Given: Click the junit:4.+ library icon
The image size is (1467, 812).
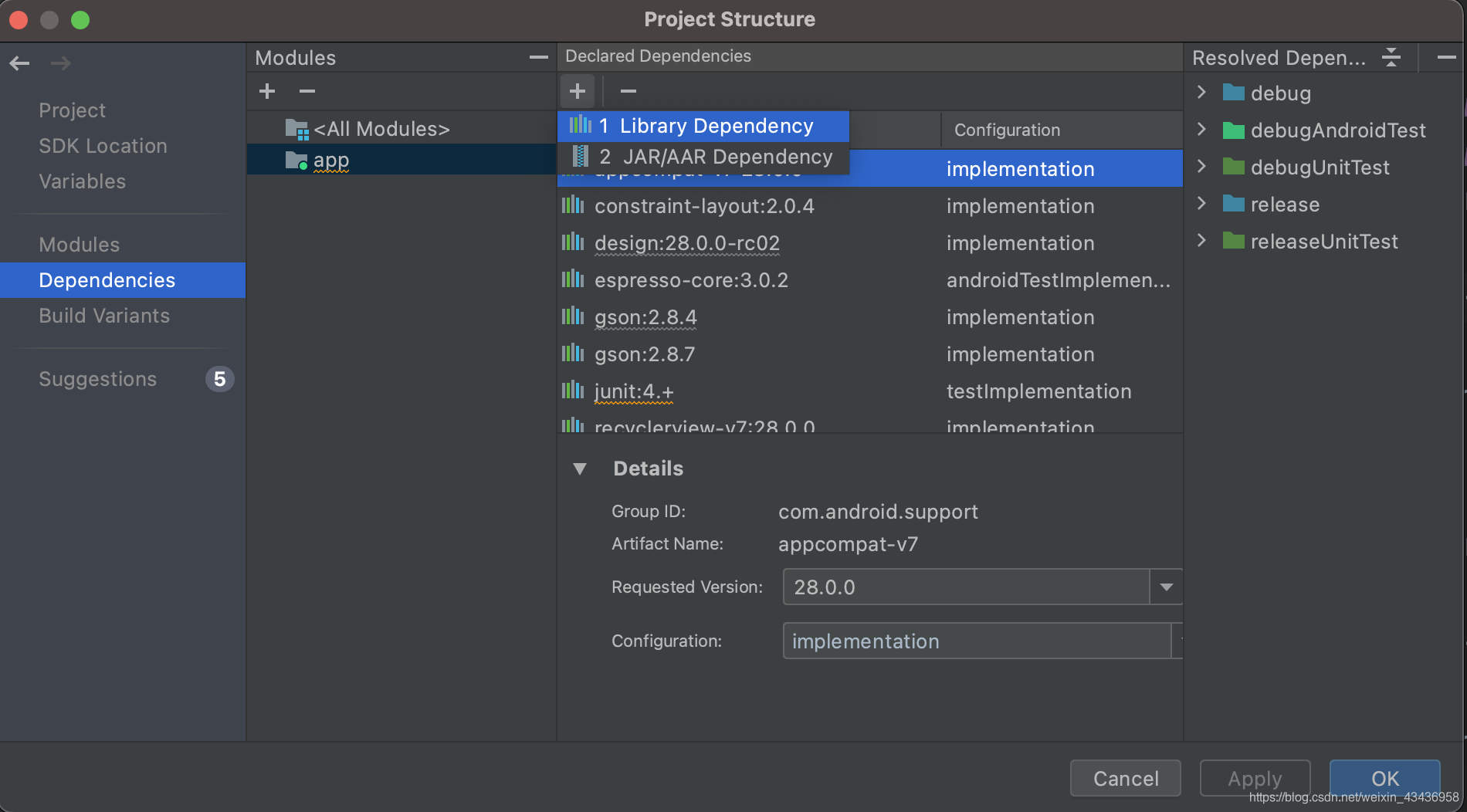Looking at the screenshot, I should pos(573,391).
